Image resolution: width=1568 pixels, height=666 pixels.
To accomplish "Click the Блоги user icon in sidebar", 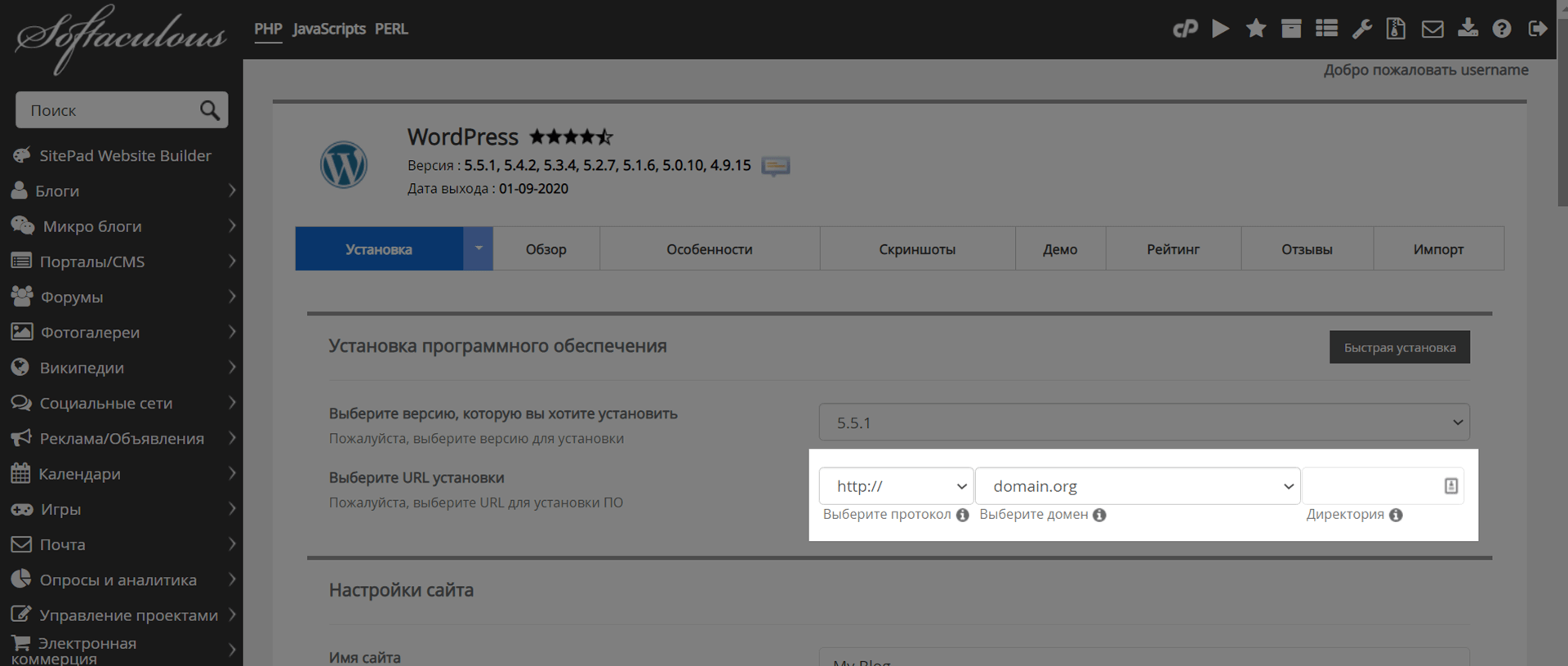I will tap(20, 190).
